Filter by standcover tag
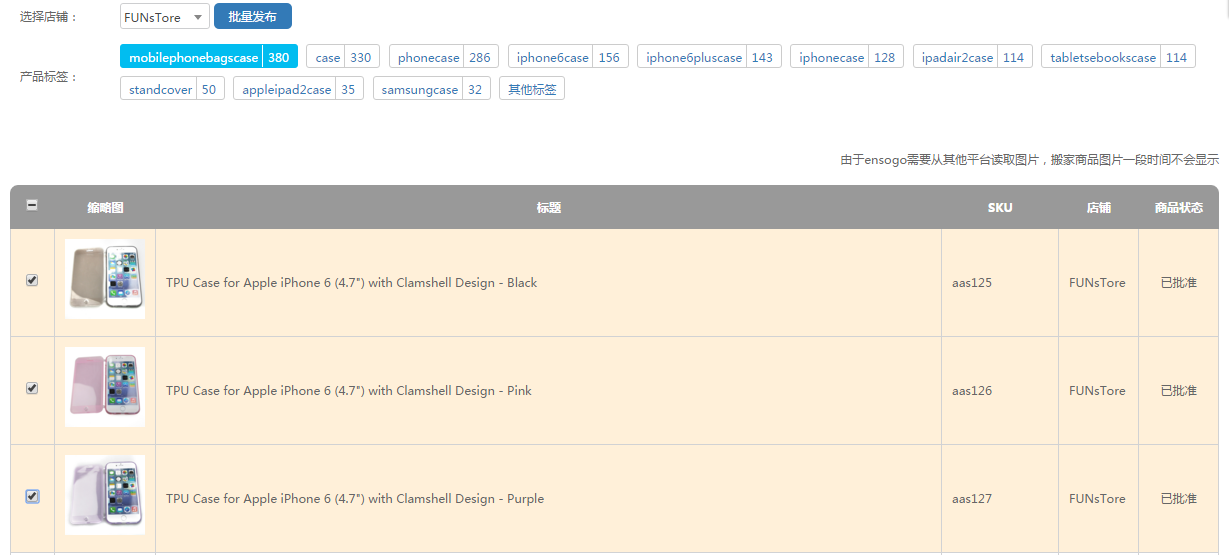The width and height of the screenshot is (1229, 555). 172,89
